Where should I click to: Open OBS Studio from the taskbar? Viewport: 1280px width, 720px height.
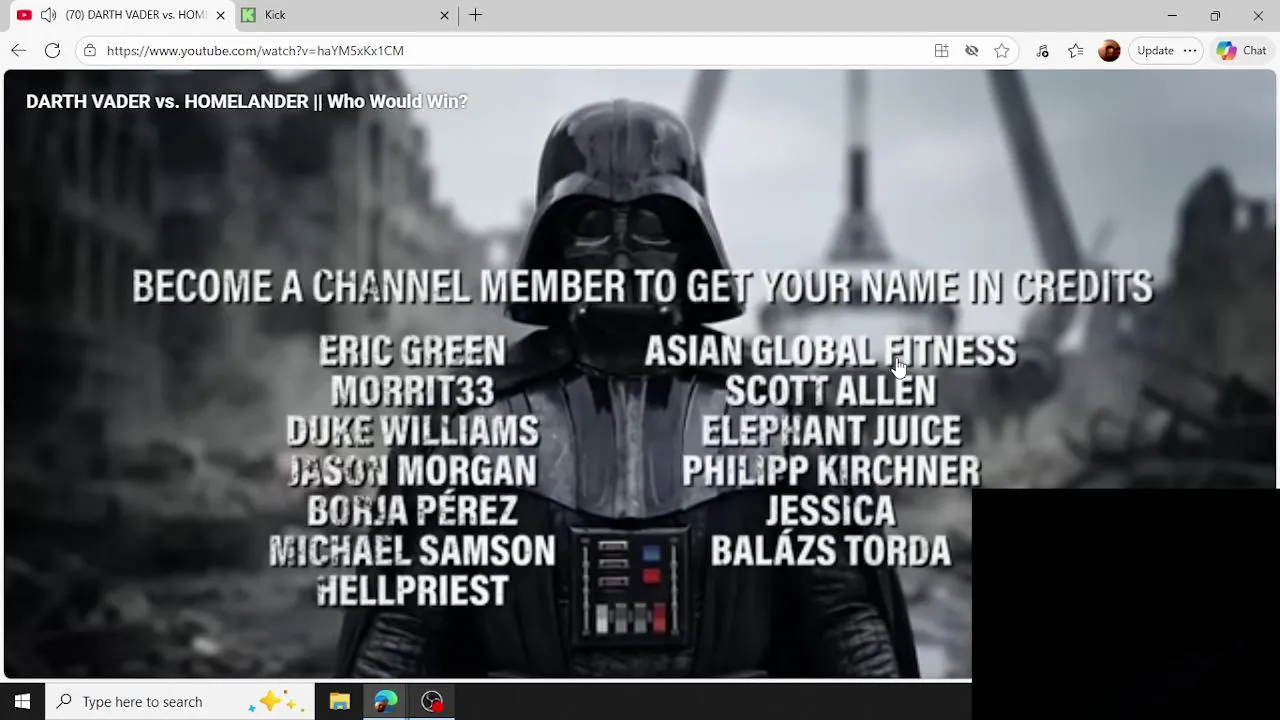[x=432, y=702]
